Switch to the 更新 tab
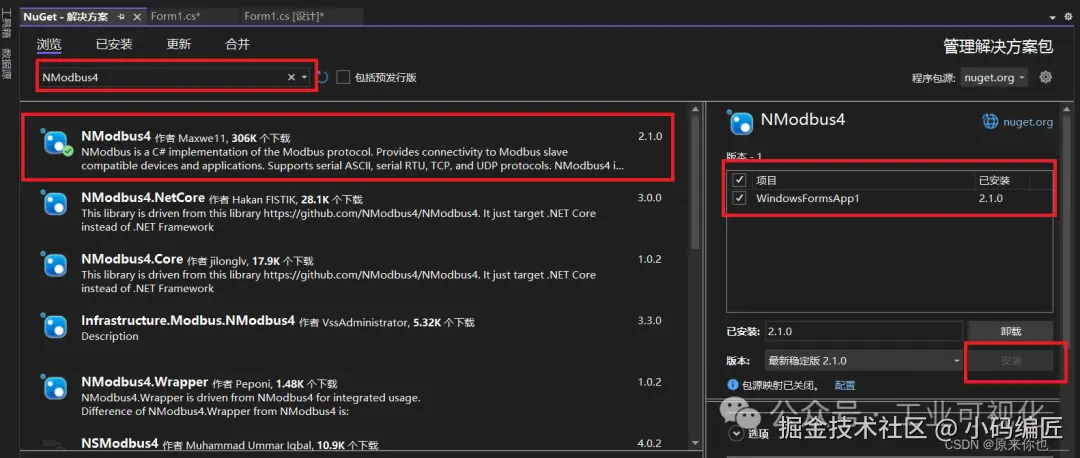Image resolution: width=1080 pixels, height=458 pixels. (178, 44)
